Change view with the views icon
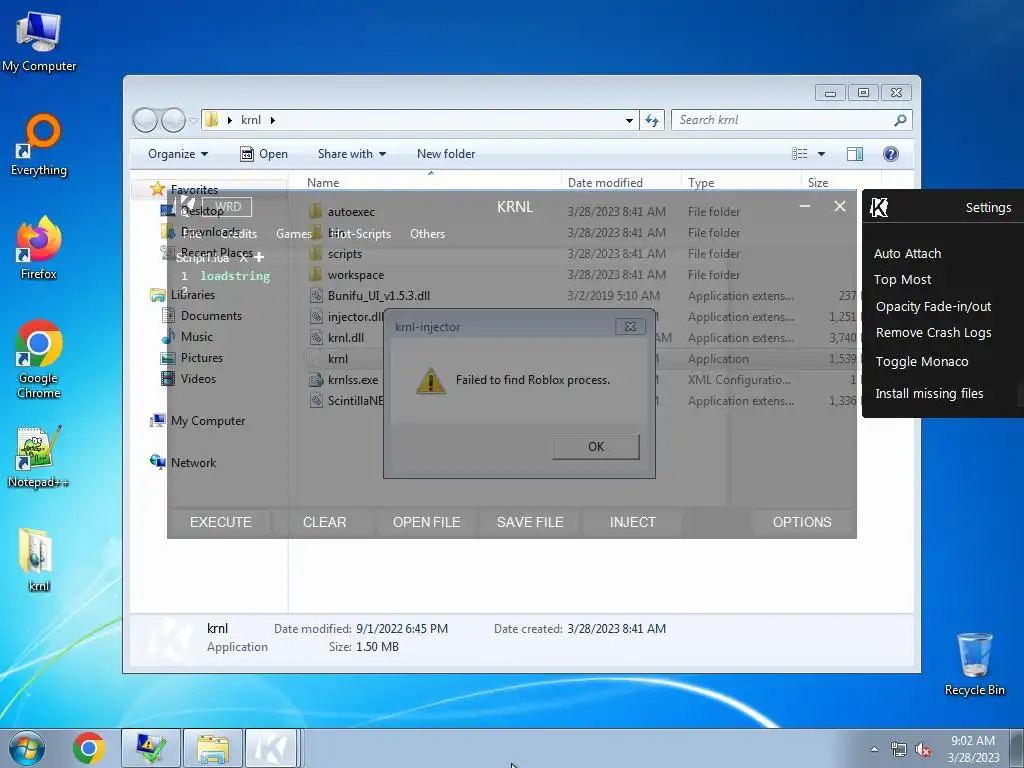 (799, 154)
